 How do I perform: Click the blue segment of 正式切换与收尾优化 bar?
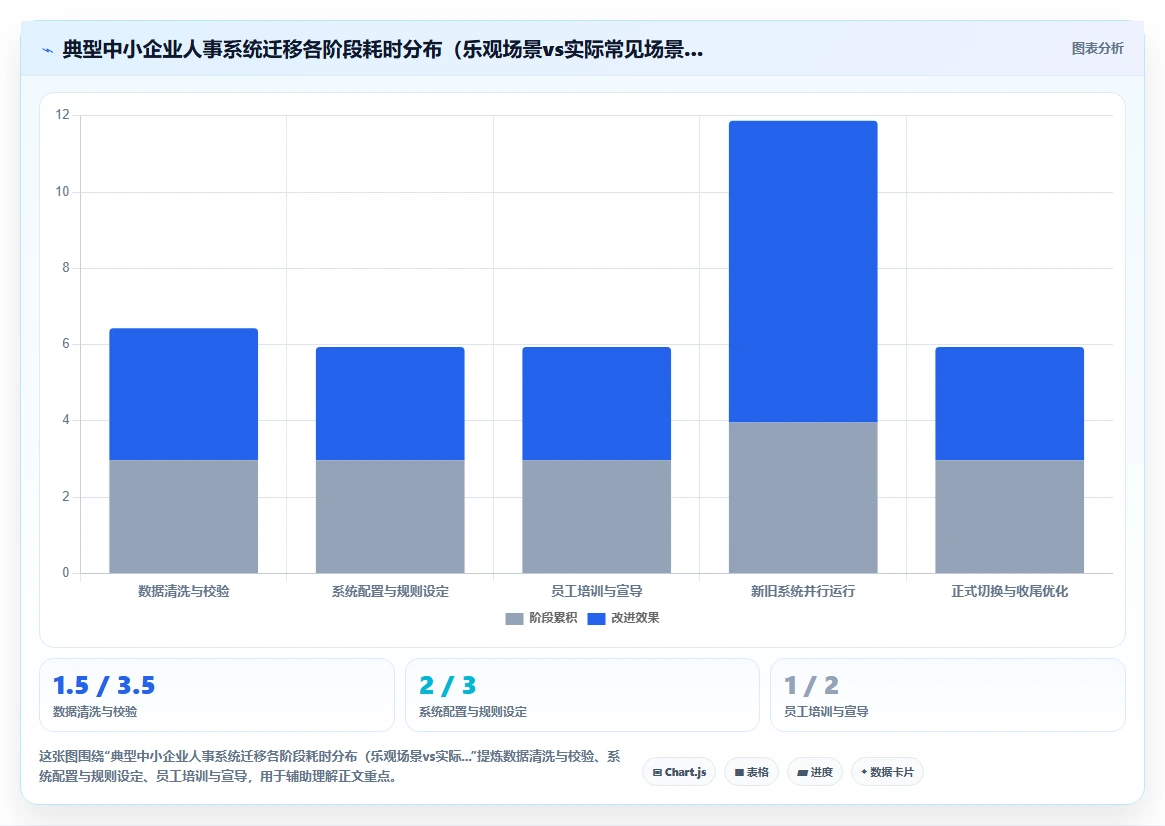[1010, 403]
